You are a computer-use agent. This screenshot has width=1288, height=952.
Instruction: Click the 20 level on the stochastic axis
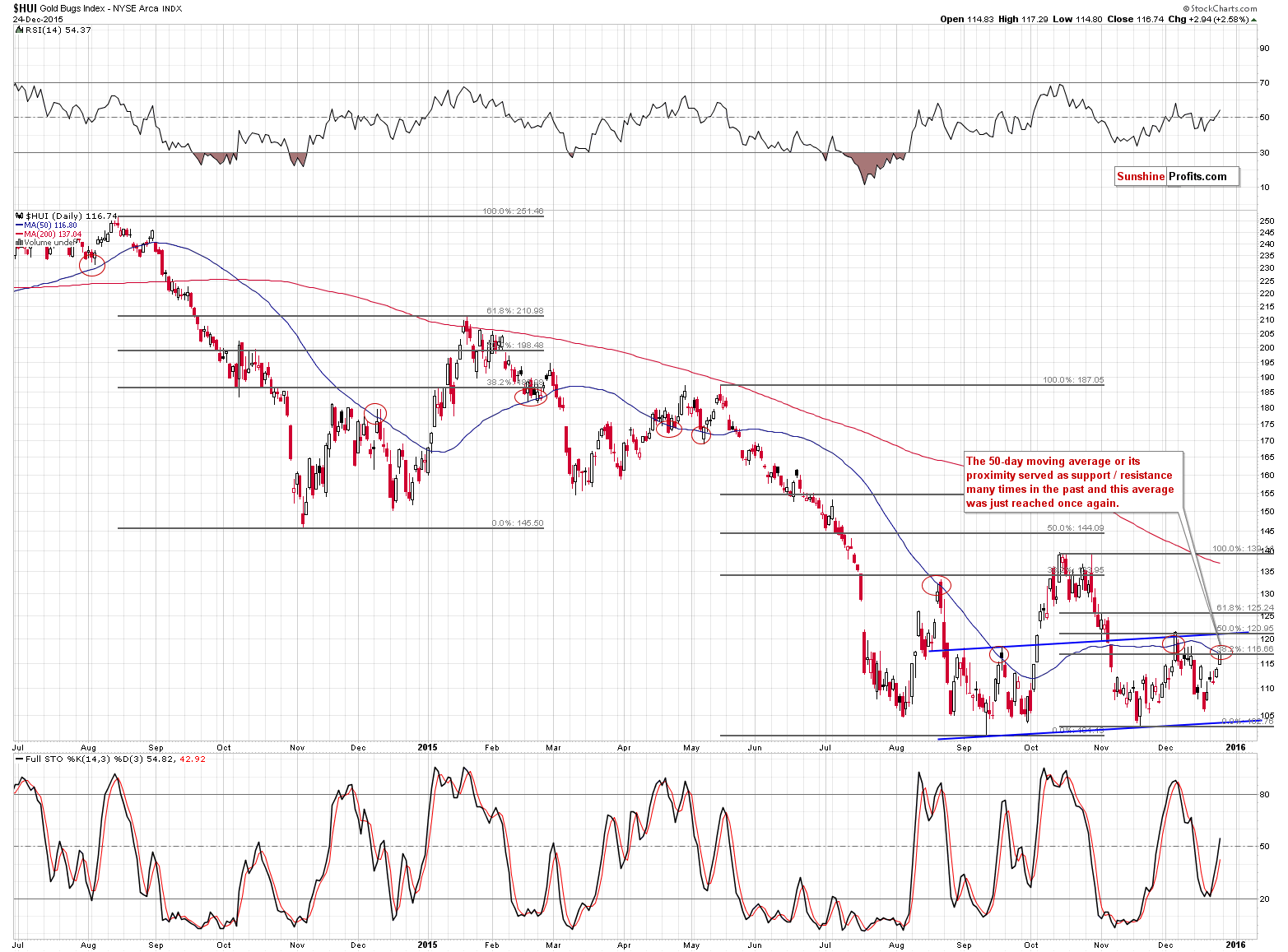pos(1264,899)
